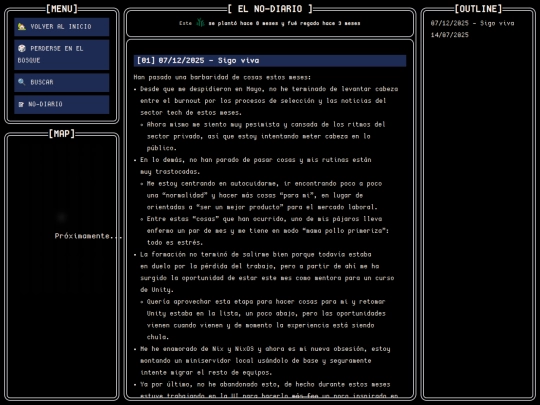Select the entry heading [01] 07/12/2025 - Sigo viva
This screenshot has height=405, width=540.
270,61
